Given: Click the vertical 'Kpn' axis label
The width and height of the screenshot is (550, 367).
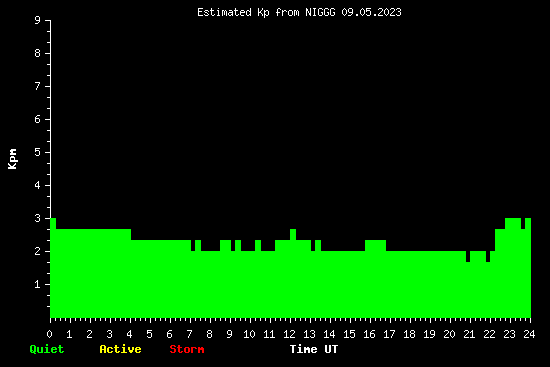Looking at the screenshot, I should point(12,159).
